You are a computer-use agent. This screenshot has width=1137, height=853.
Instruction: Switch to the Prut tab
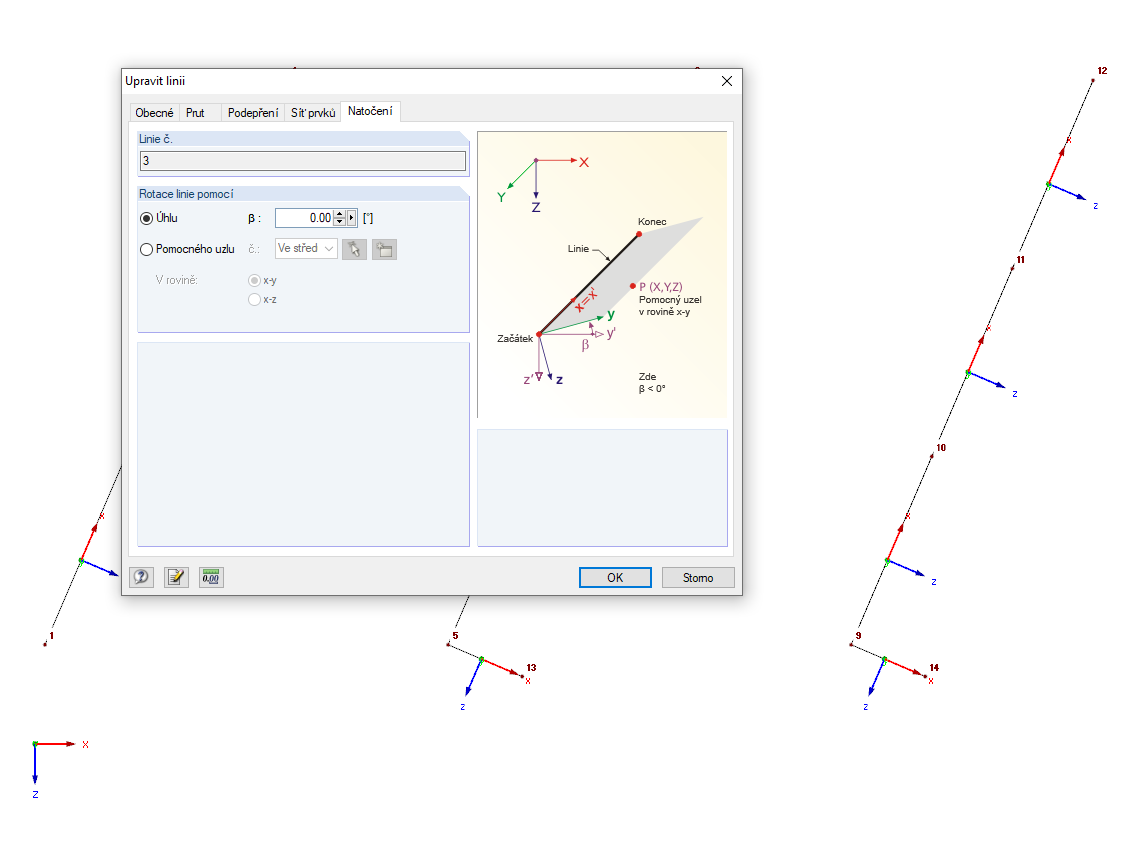coord(195,112)
